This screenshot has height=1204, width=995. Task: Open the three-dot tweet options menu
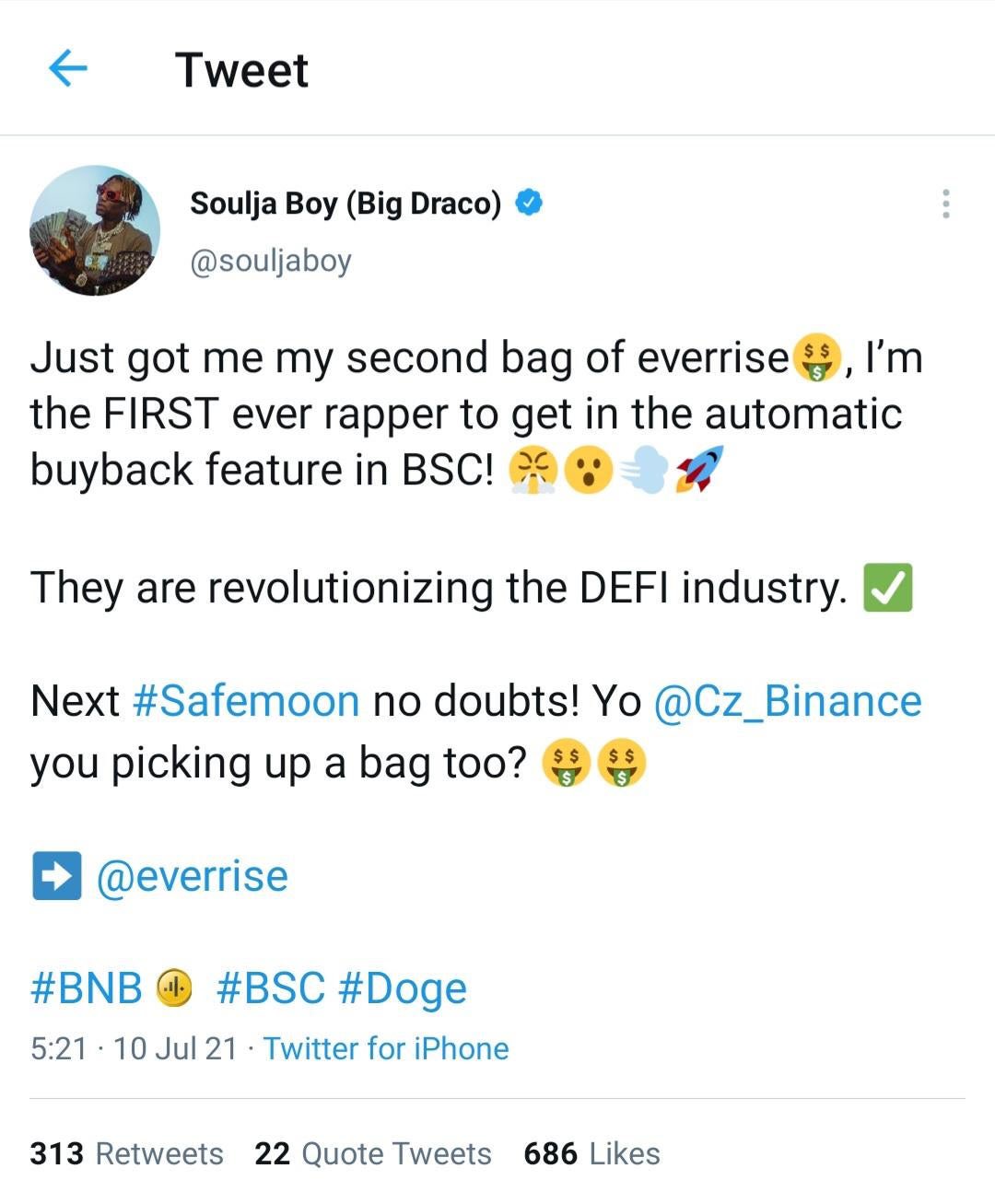click(945, 204)
